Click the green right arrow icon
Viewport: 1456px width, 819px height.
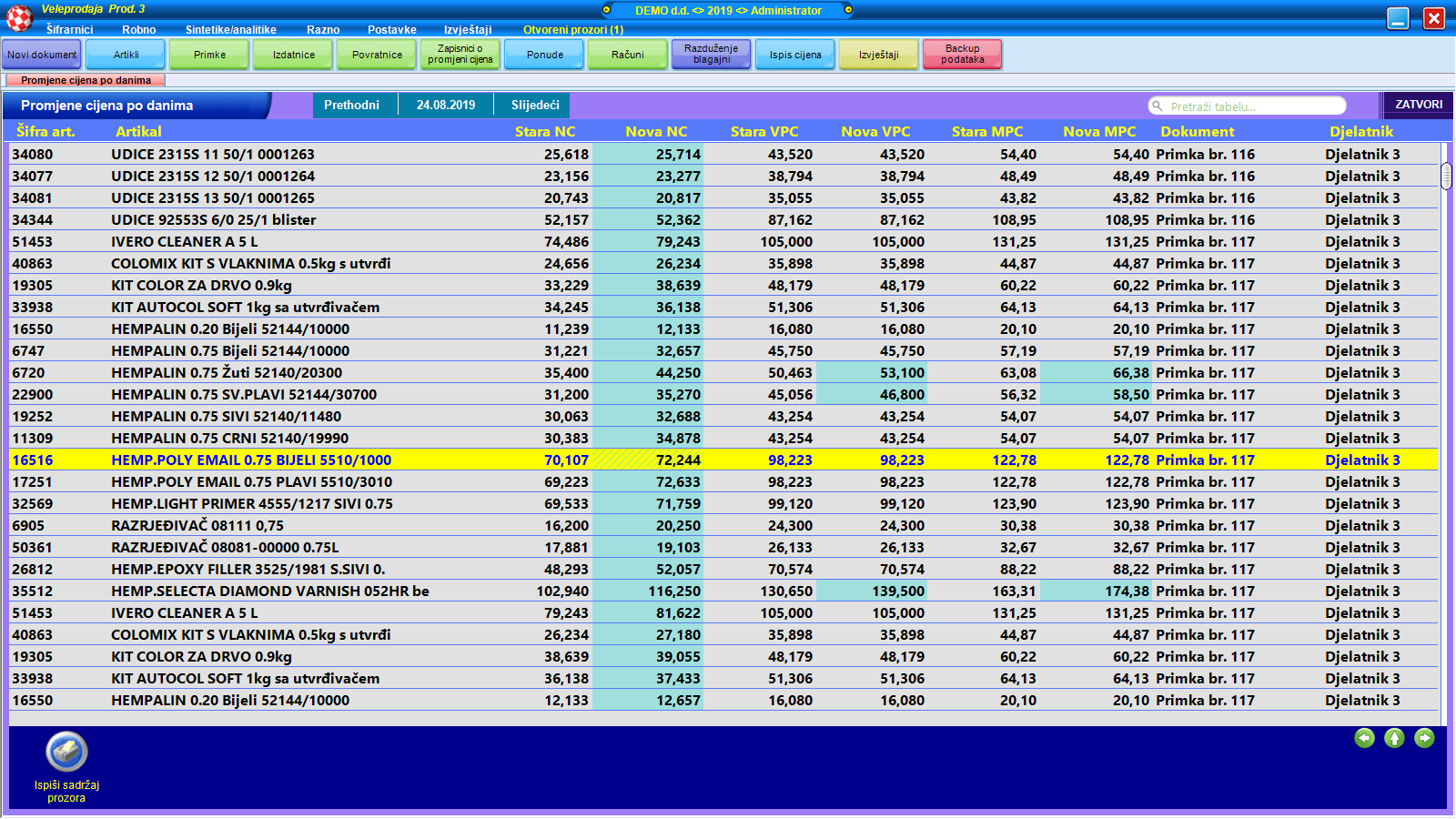click(1424, 738)
